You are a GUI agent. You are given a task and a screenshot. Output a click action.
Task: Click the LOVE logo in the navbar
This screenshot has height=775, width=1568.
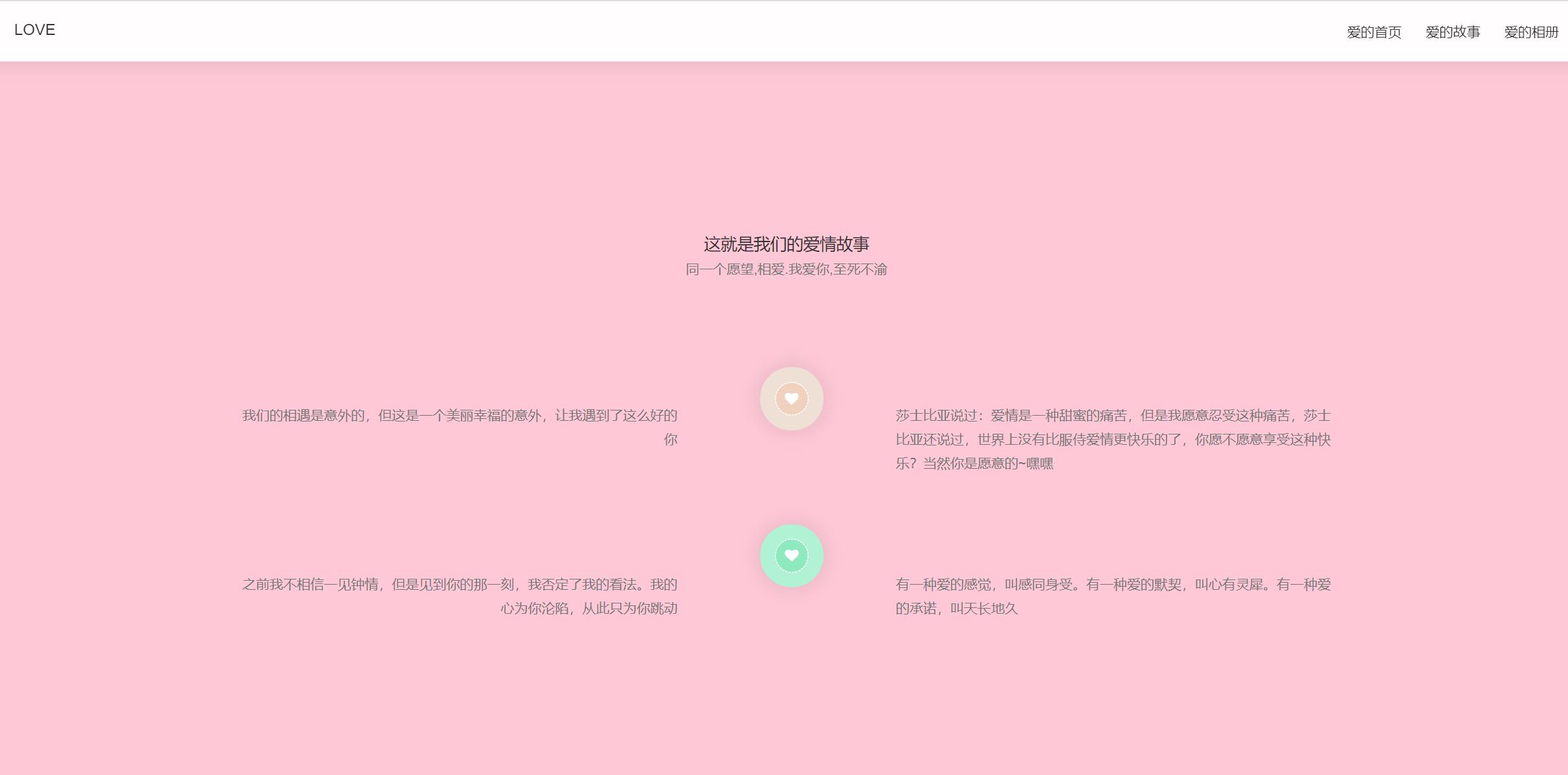(x=35, y=30)
